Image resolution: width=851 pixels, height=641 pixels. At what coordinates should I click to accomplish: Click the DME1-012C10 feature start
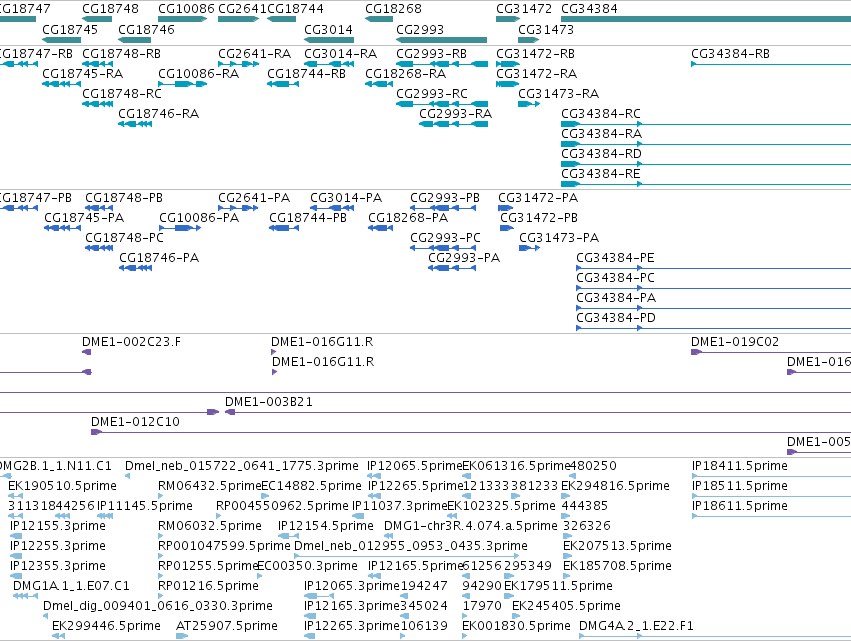coord(97,433)
